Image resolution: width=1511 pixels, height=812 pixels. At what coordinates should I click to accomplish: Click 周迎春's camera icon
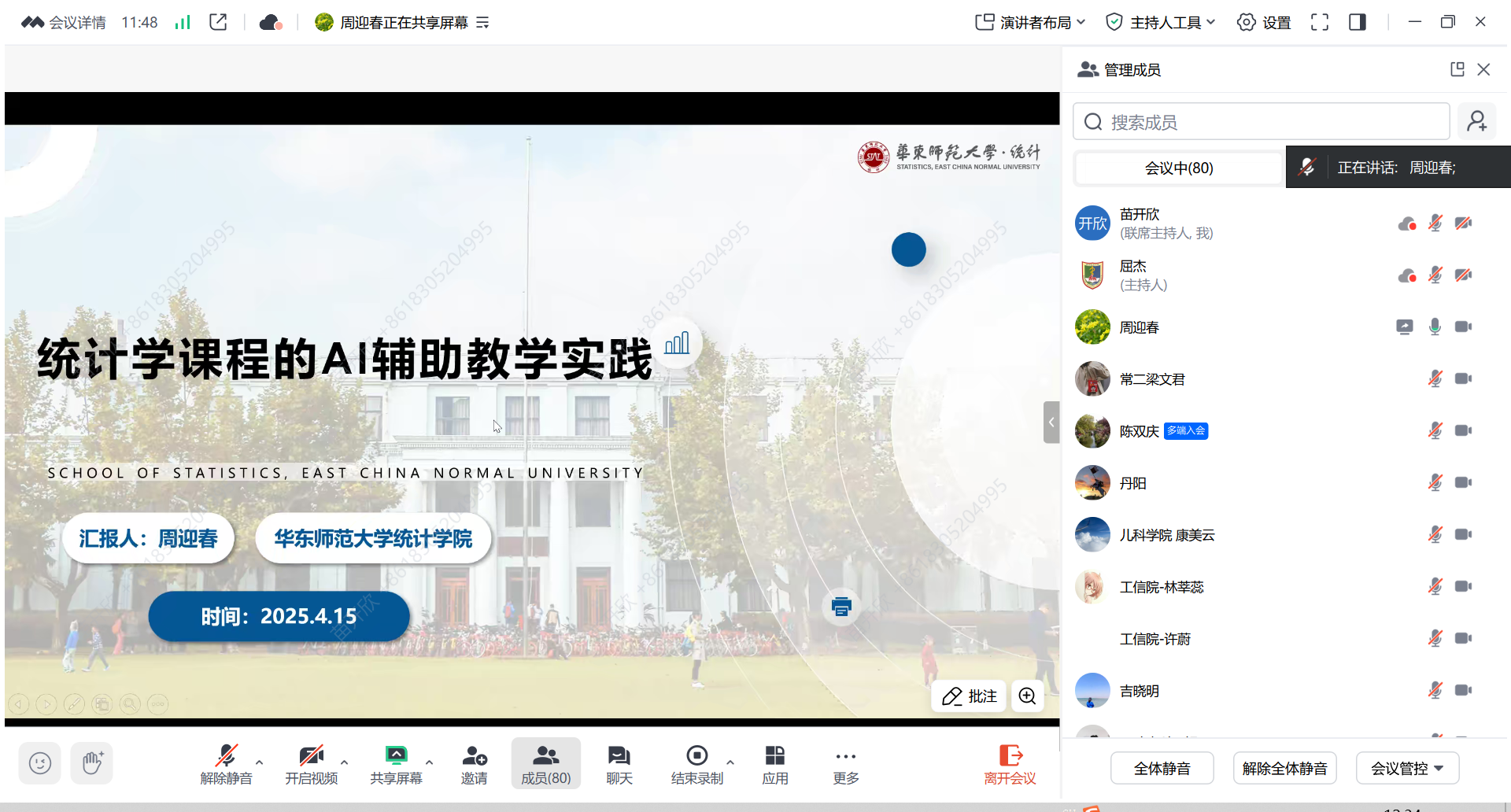click(1464, 327)
